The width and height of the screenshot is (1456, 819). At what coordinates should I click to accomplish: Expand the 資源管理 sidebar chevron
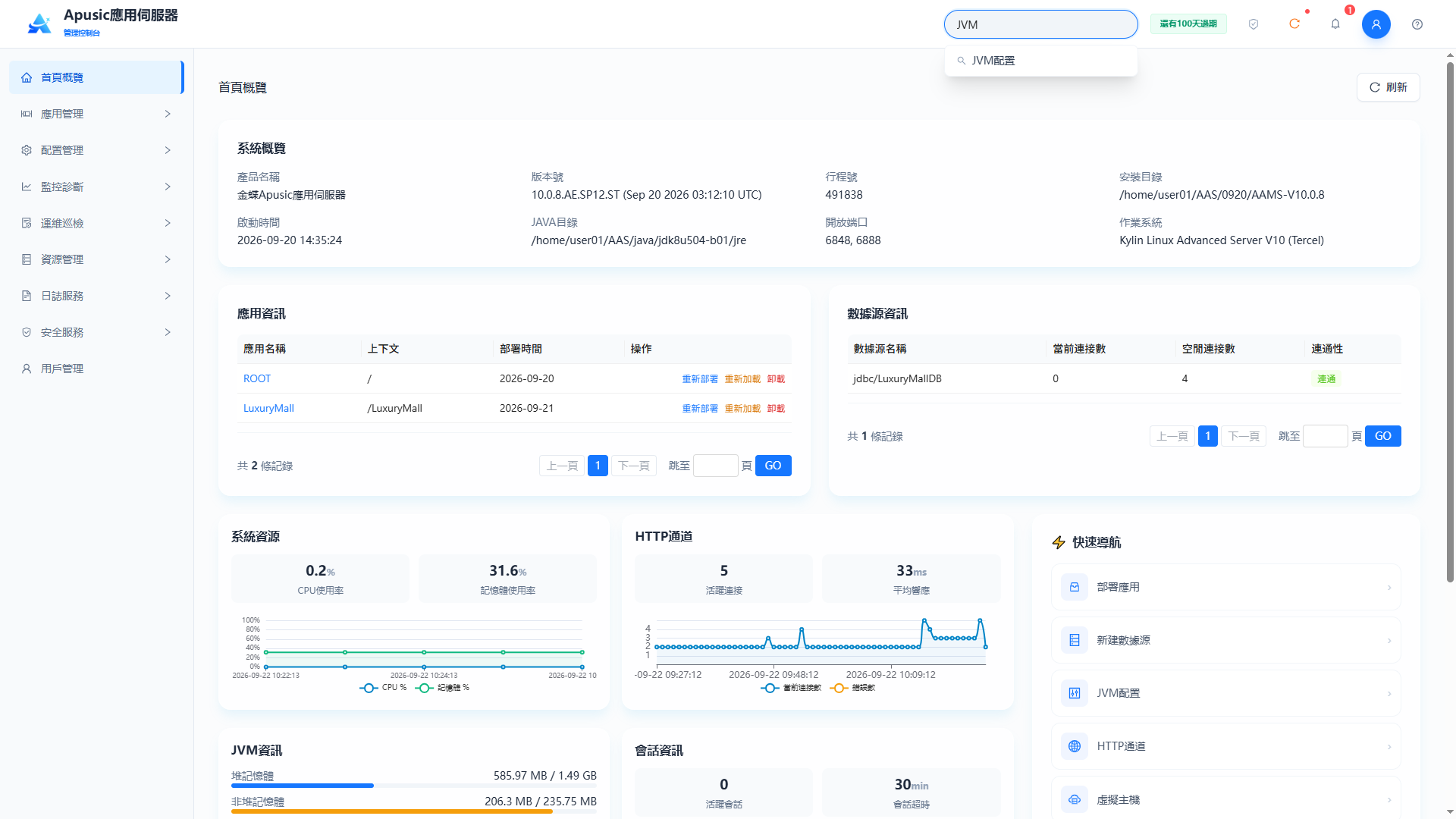pos(168,259)
